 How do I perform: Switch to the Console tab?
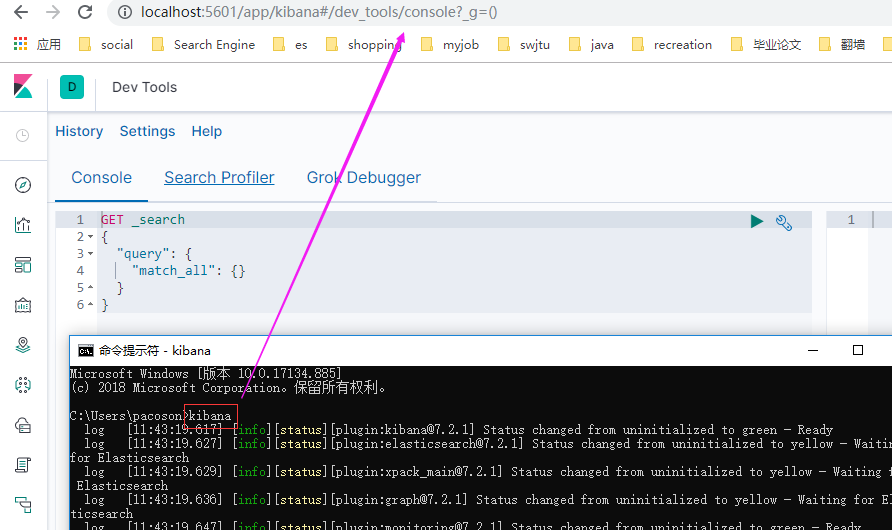101,177
